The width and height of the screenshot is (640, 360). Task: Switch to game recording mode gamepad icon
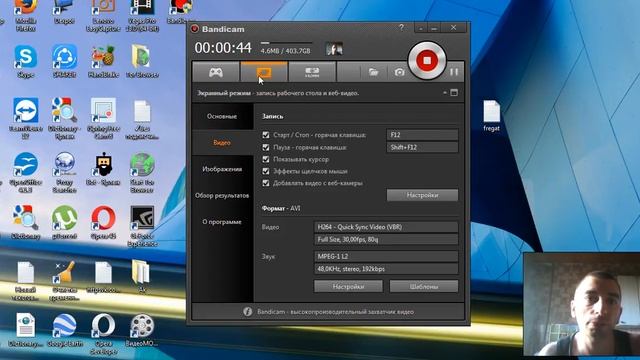(216, 72)
